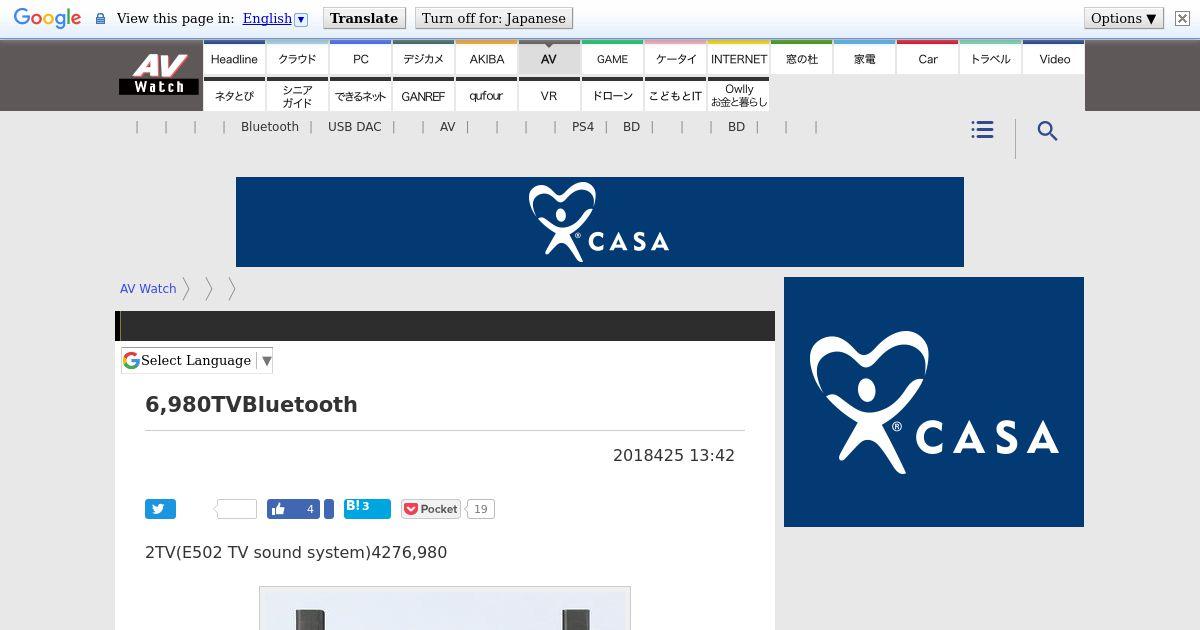Open the hamburger list menu icon
This screenshot has height=630, width=1200.
tap(982, 130)
